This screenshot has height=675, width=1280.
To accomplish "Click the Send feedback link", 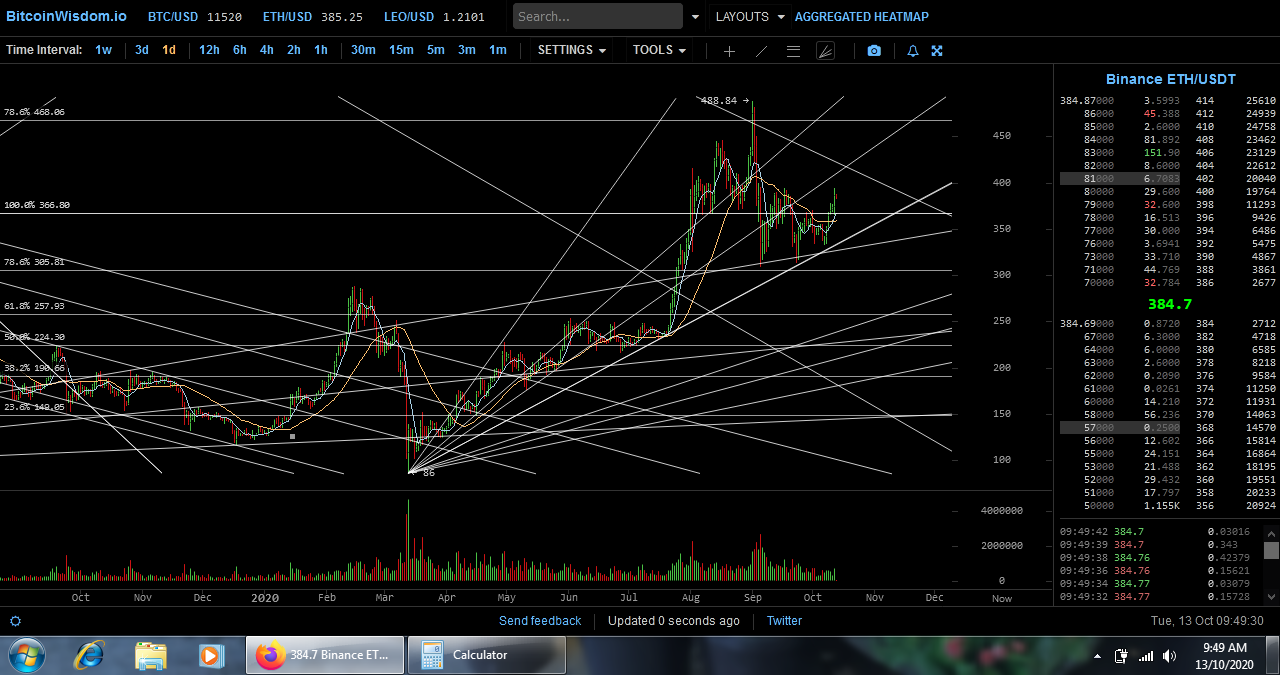I will (540, 621).
